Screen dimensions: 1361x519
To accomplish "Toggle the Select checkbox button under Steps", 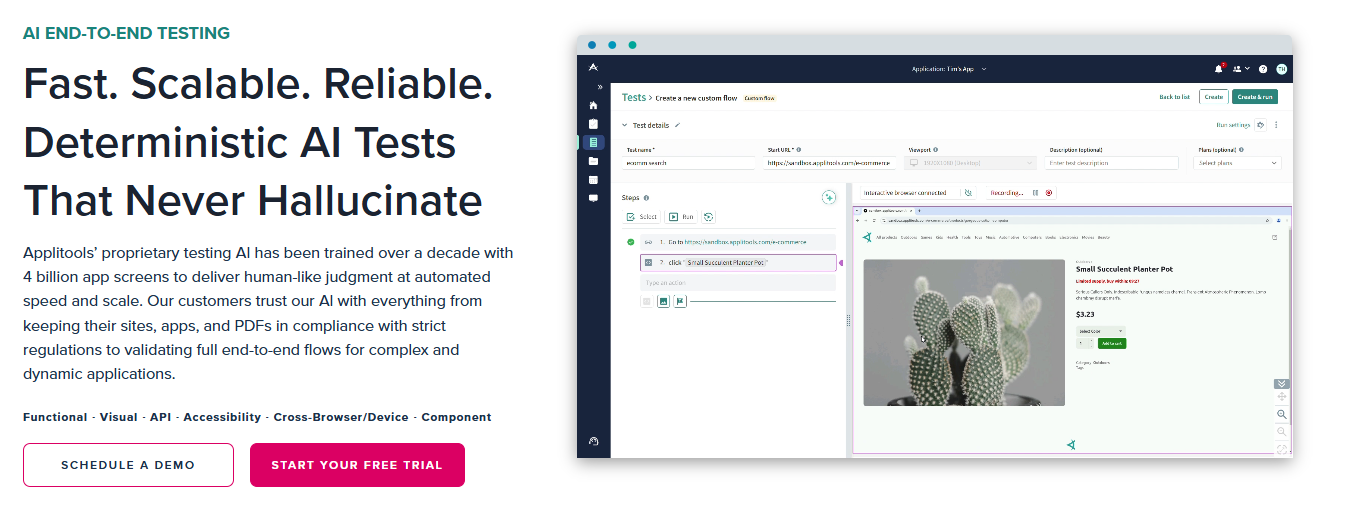I will pyautogui.click(x=642, y=216).
